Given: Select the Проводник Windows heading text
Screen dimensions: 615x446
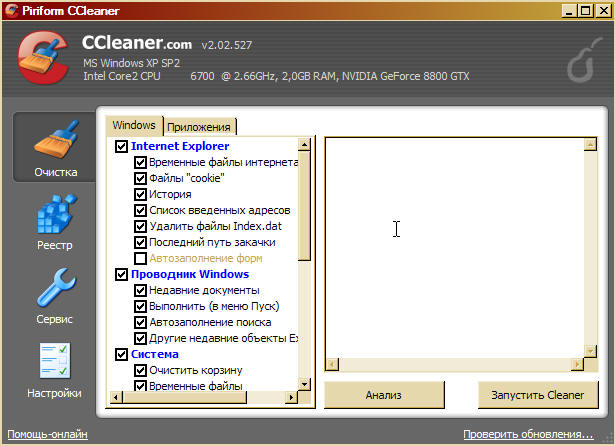Looking at the screenshot, I should (x=190, y=274).
